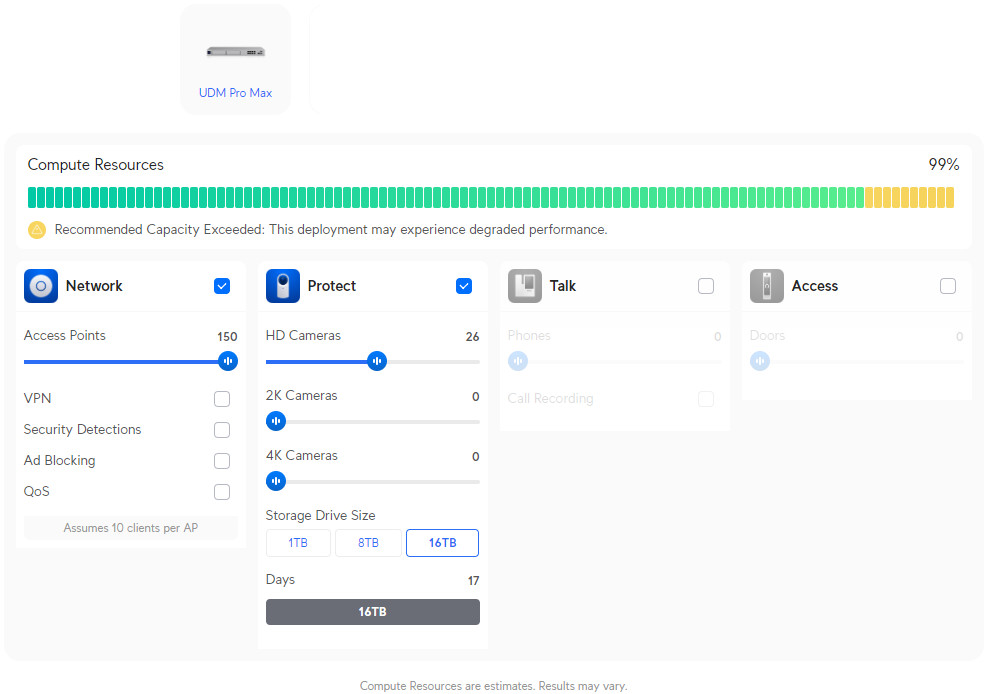This screenshot has width=1006, height=694.
Task: Click the Storage Drive Size label
Action: (320, 516)
